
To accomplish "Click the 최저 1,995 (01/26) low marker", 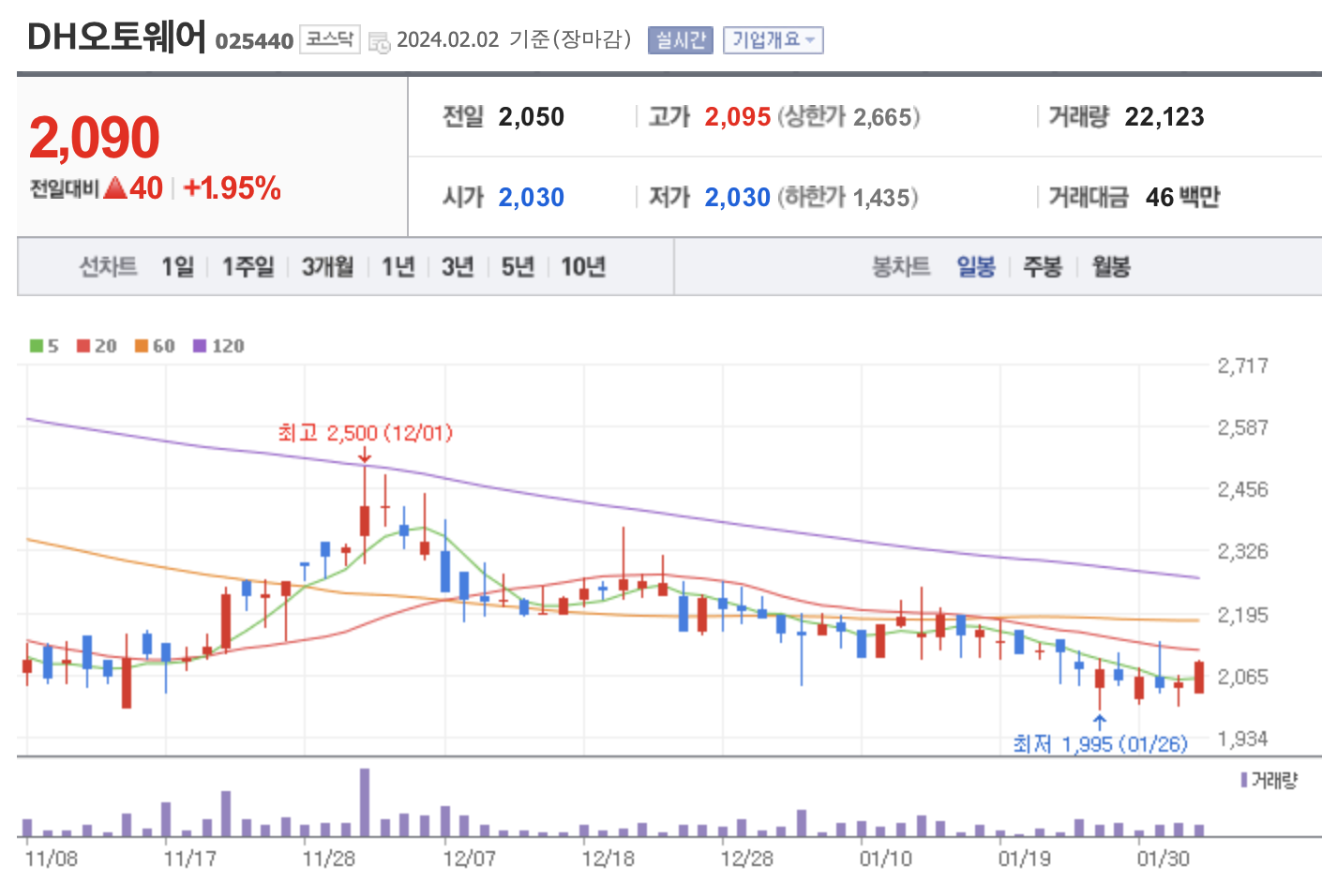I will click(1101, 744).
